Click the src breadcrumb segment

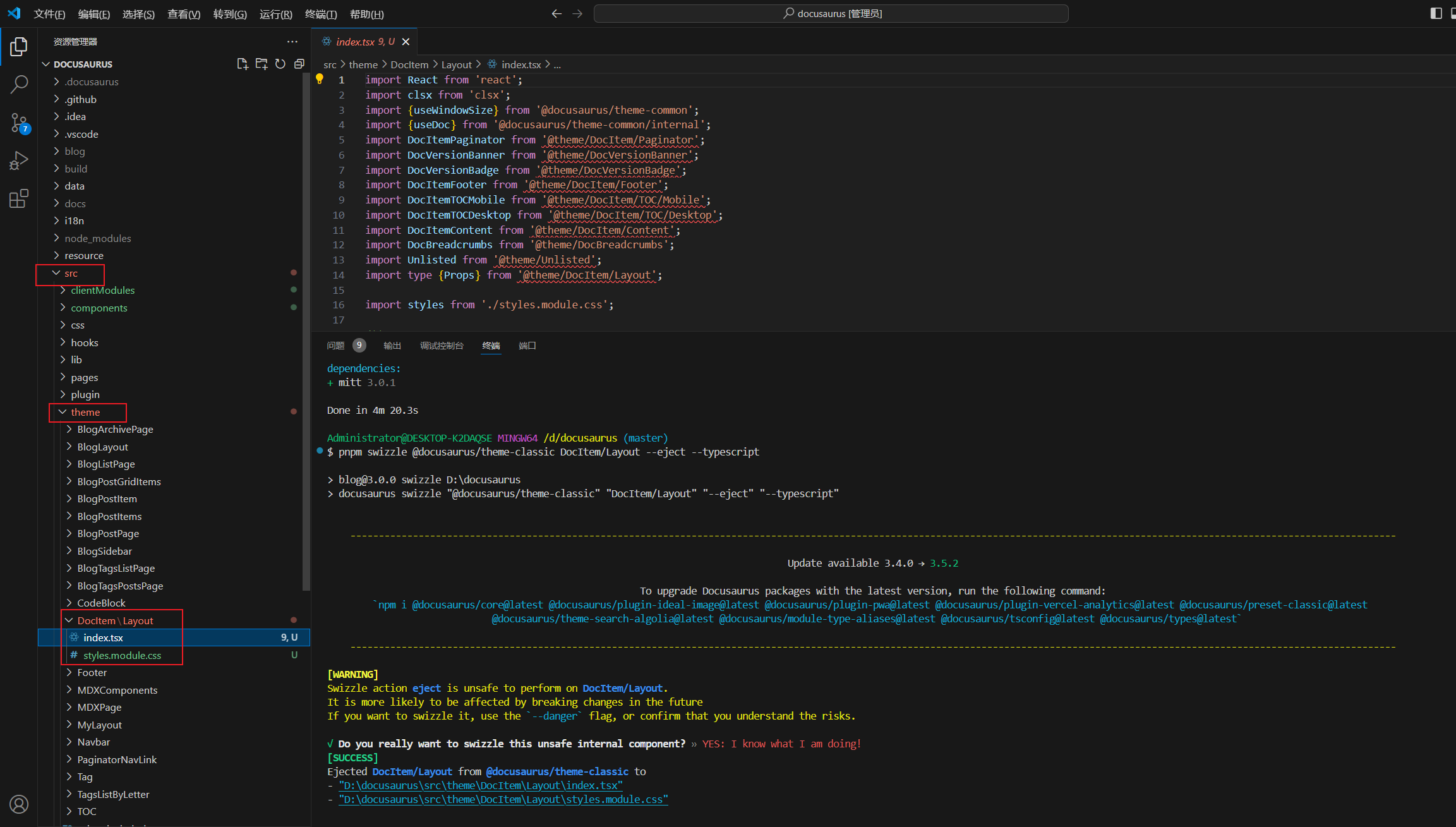pyautogui.click(x=330, y=64)
